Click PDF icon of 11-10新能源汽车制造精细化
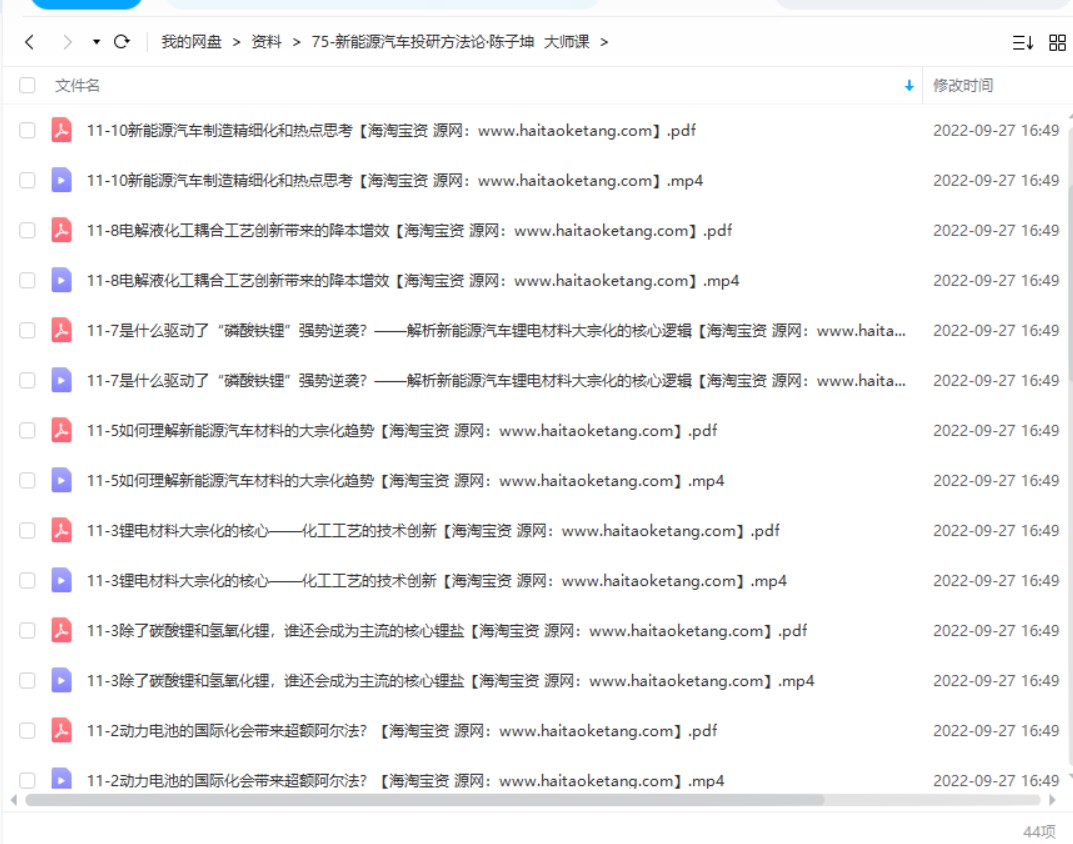1073x844 pixels. click(x=62, y=130)
